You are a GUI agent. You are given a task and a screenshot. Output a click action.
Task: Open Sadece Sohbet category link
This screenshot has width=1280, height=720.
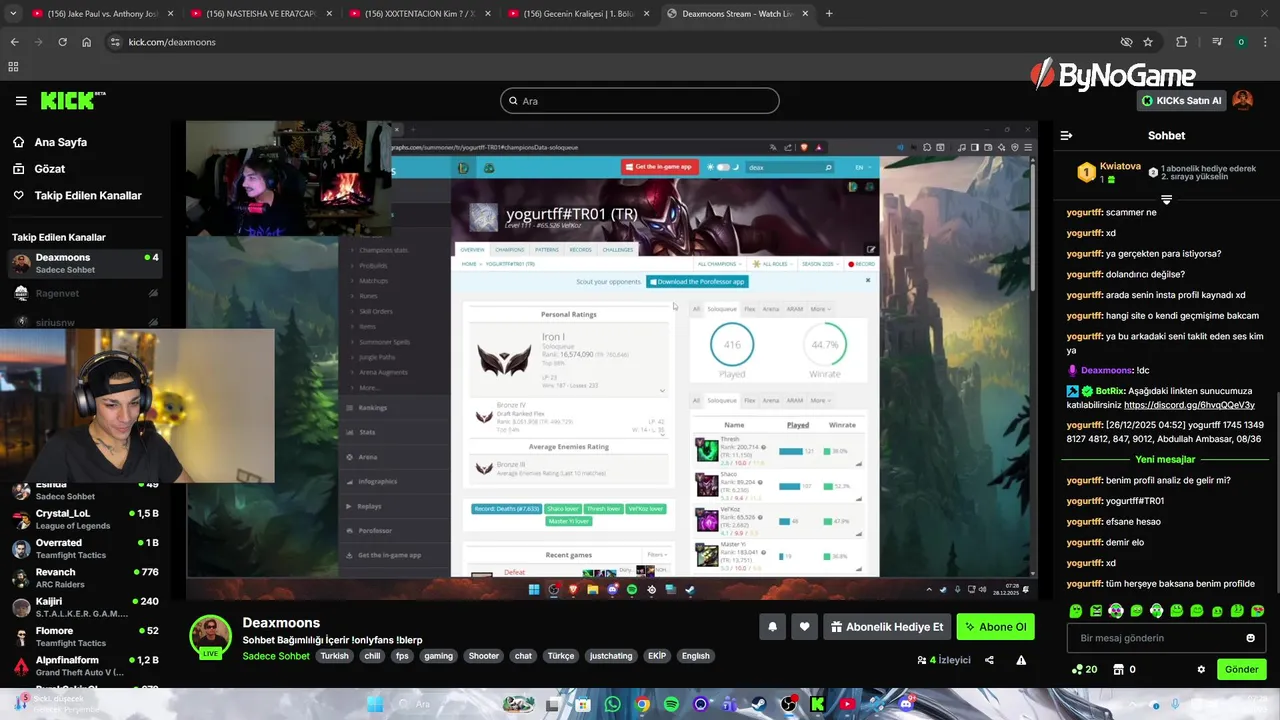coord(276,656)
